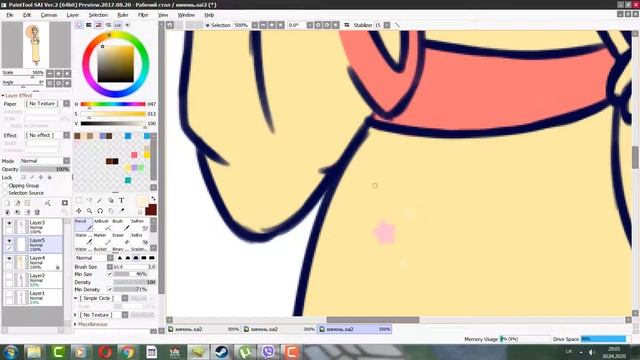This screenshot has height=360, width=640.
Task: Select the Brush tool
Action: coord(120,224)
